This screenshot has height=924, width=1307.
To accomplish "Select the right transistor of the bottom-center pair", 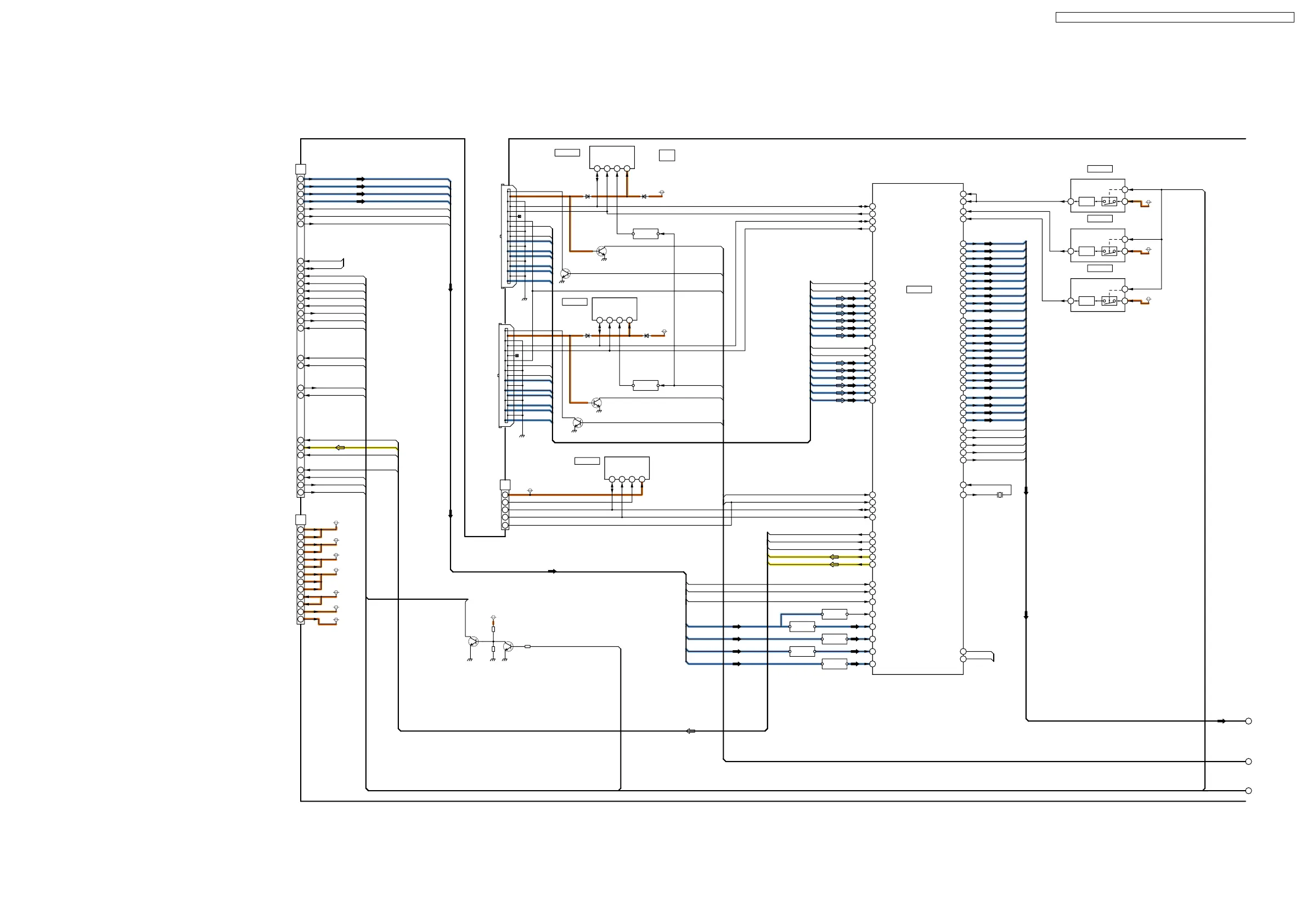I will [x=508, y=647].
